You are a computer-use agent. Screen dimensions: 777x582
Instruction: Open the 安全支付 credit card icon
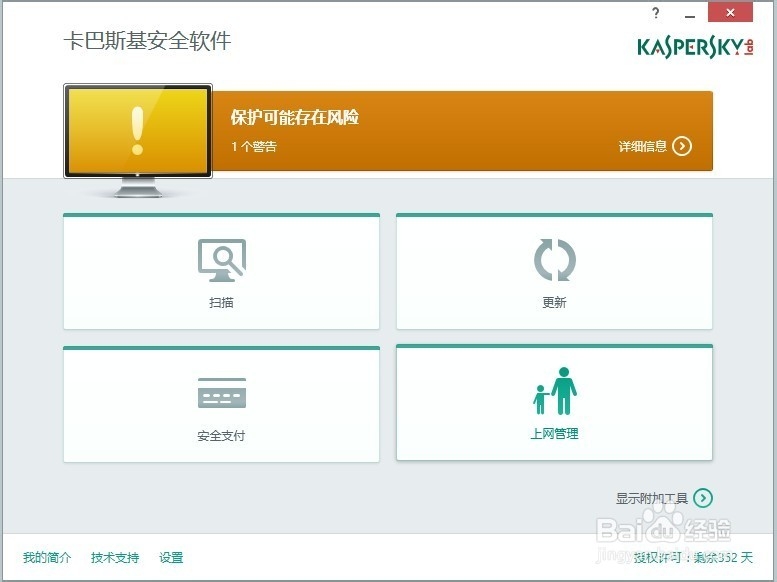click(222, 393)
